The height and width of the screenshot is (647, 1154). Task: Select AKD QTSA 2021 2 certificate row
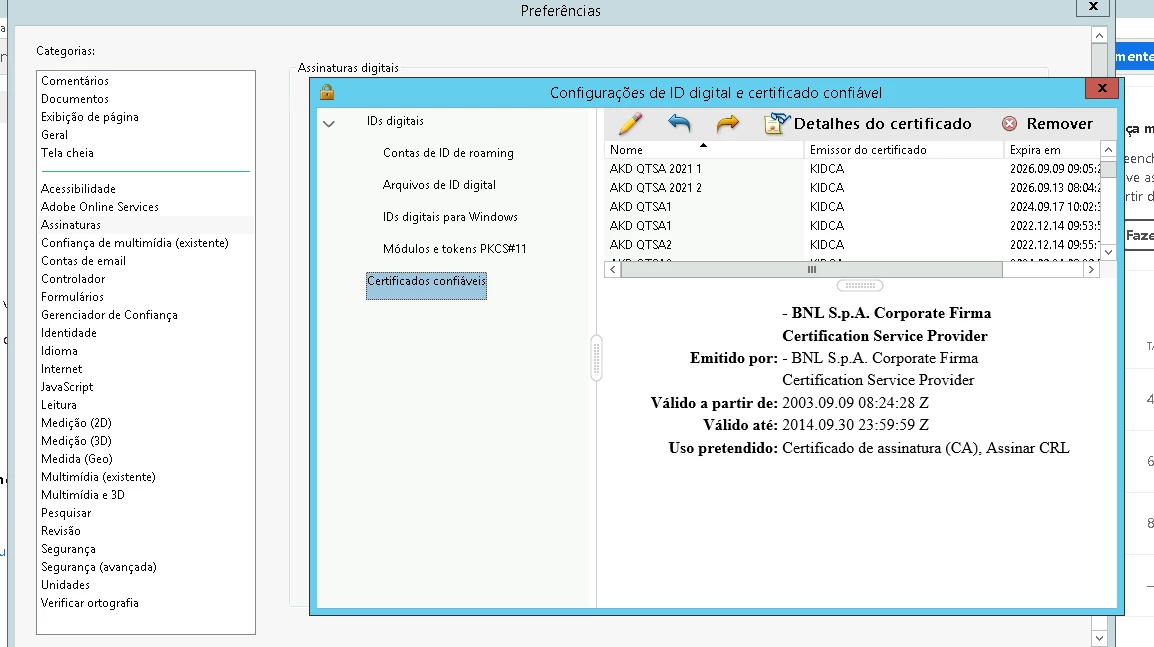pyautogui.click(x=852, y=188)
